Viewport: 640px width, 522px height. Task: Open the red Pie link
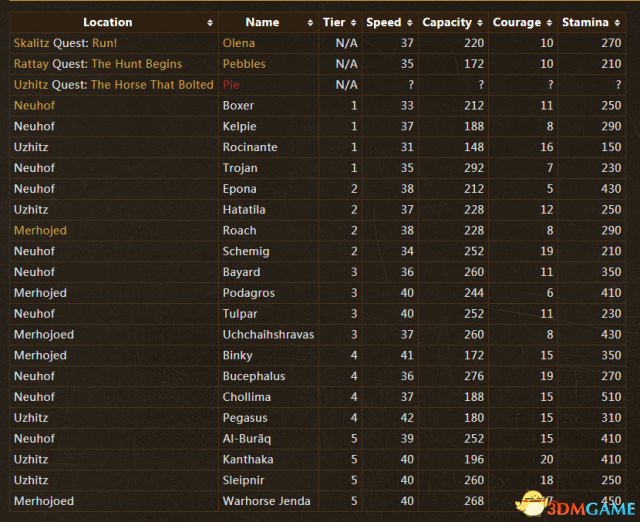click(x=231, y=85)
